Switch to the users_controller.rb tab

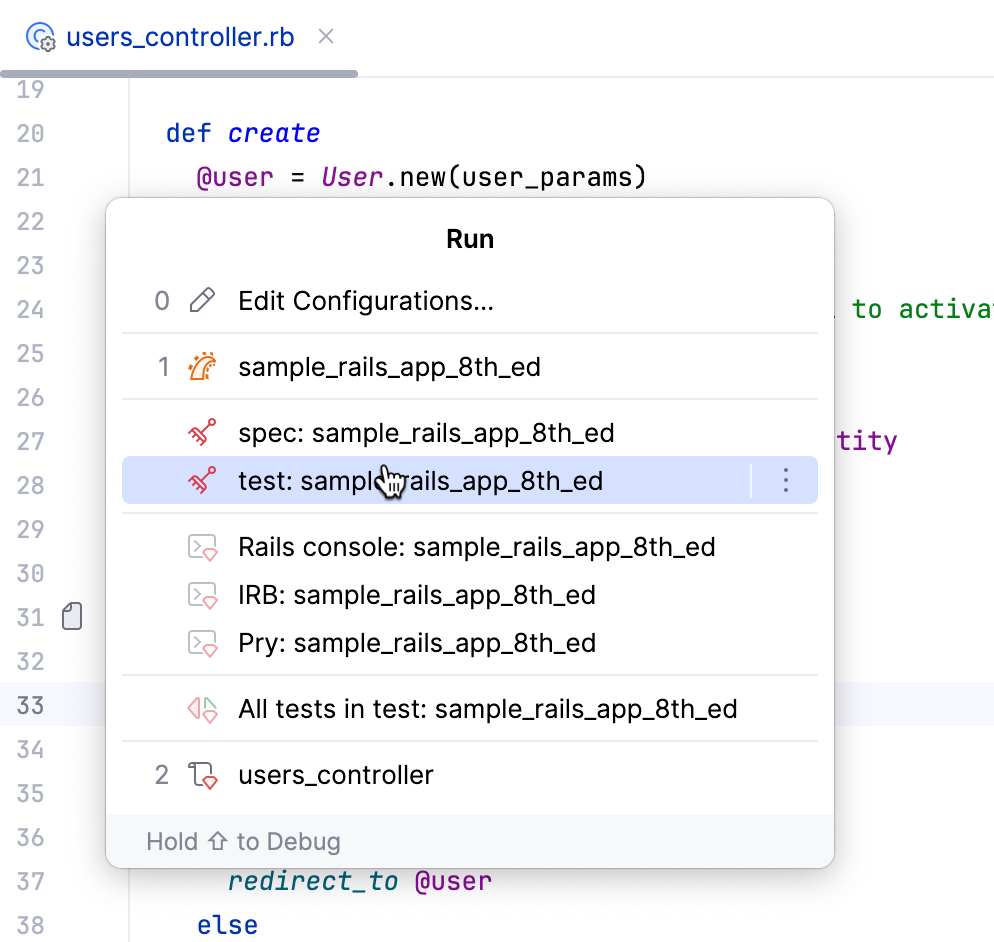click(x=178, y=36)
